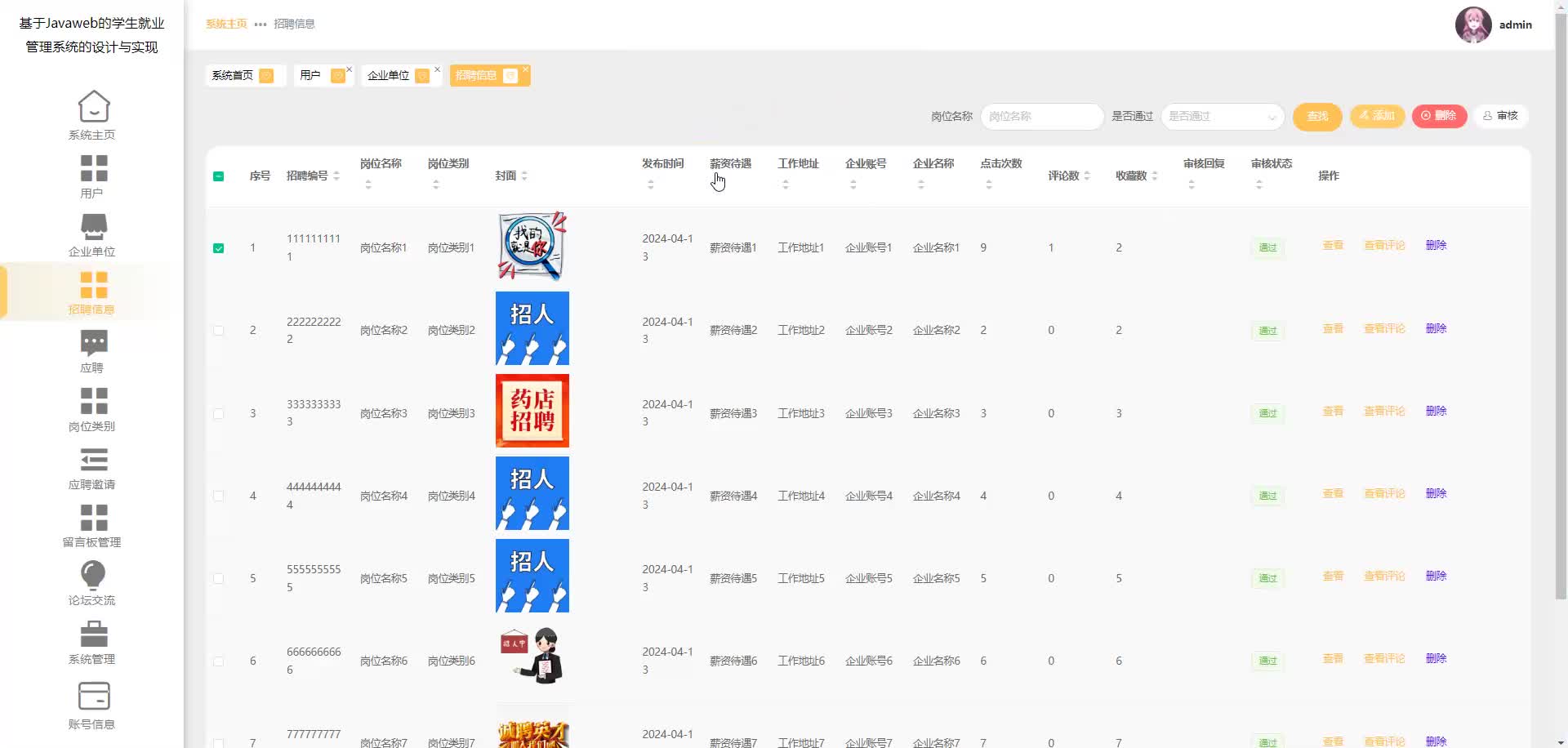Open the 系统主页 house icon in sidebar
The height and width of the screenshot is (748, 1568).
coord(93,107)
